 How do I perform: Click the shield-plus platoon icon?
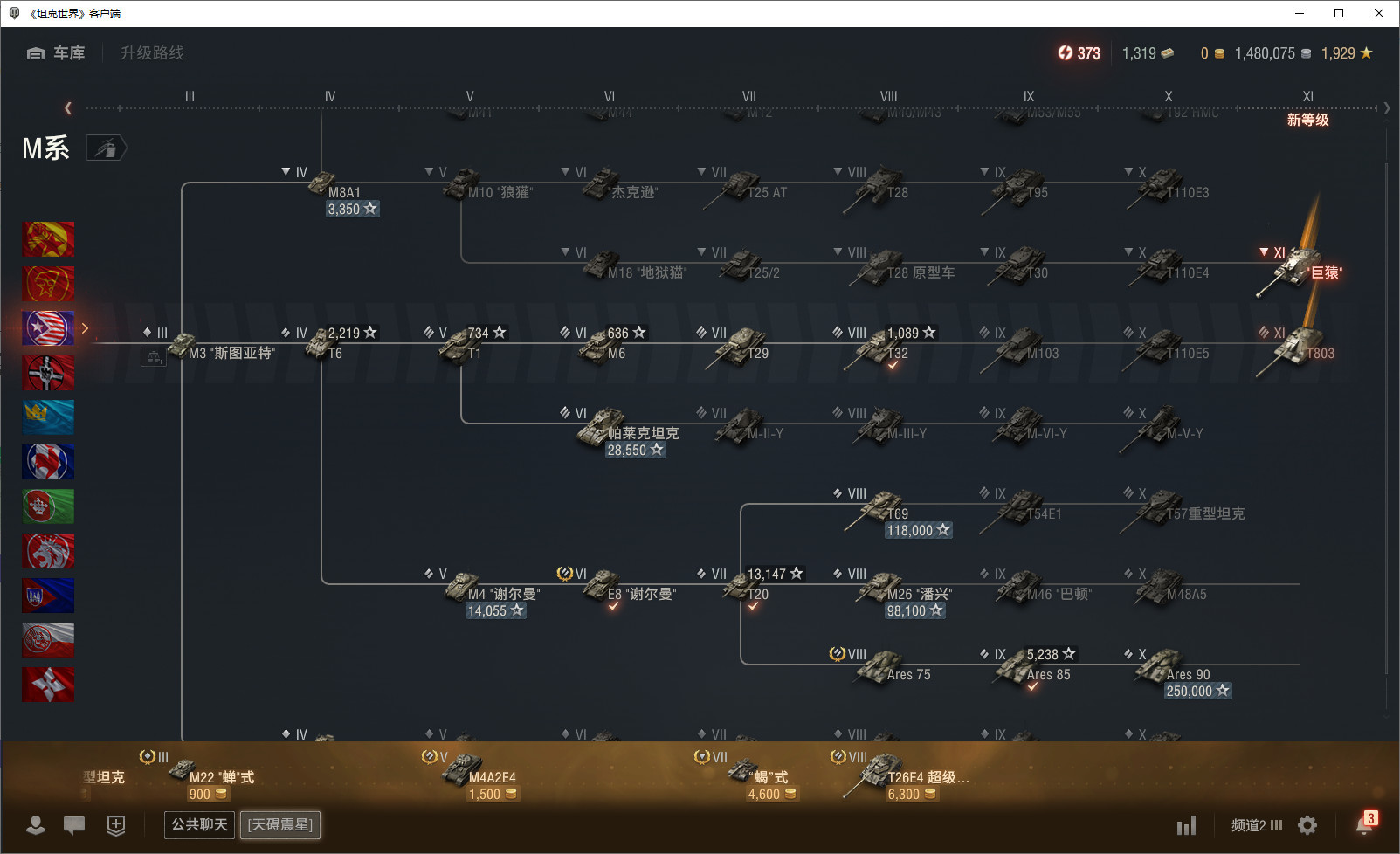pos(116,825)
